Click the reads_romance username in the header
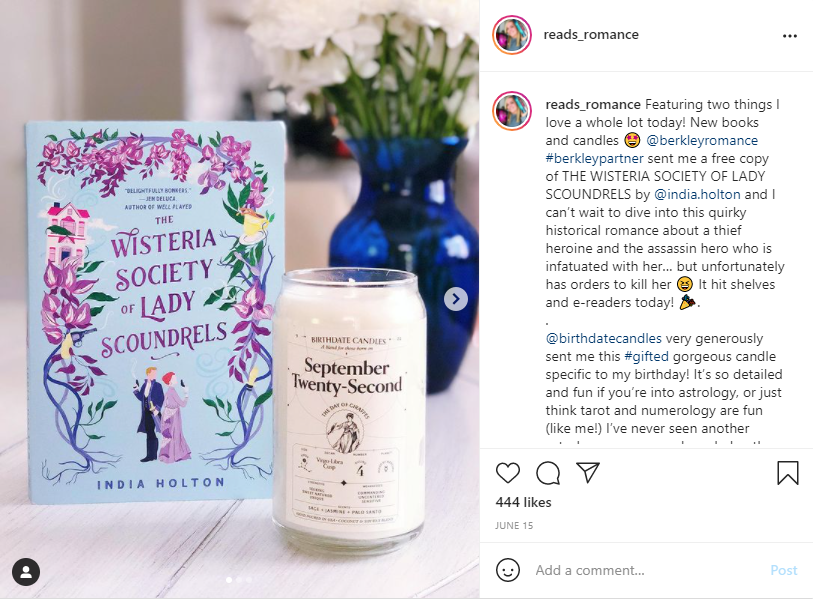 click(591, 35)
